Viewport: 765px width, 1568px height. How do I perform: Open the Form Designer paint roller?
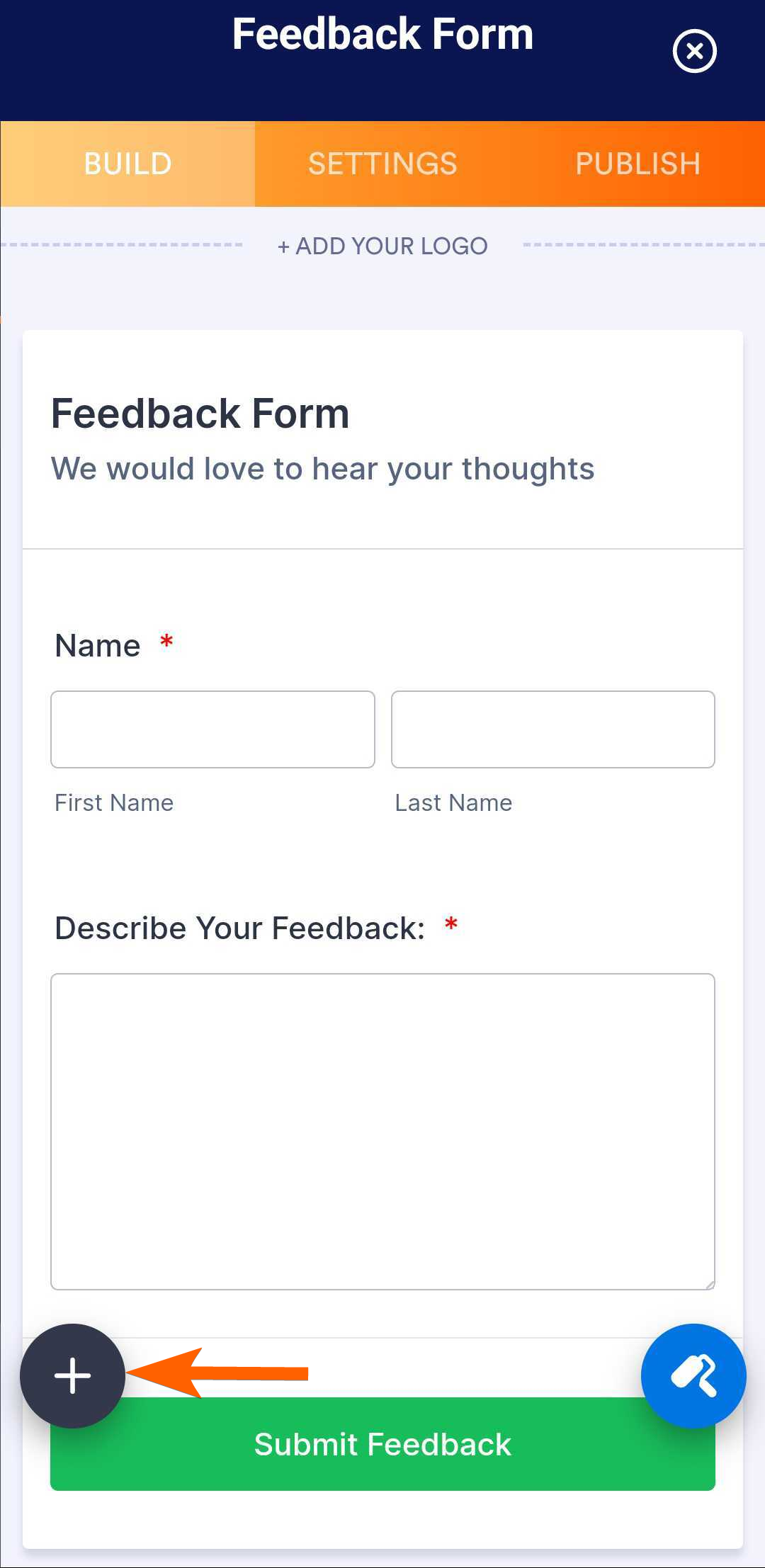coord(693,1375)
